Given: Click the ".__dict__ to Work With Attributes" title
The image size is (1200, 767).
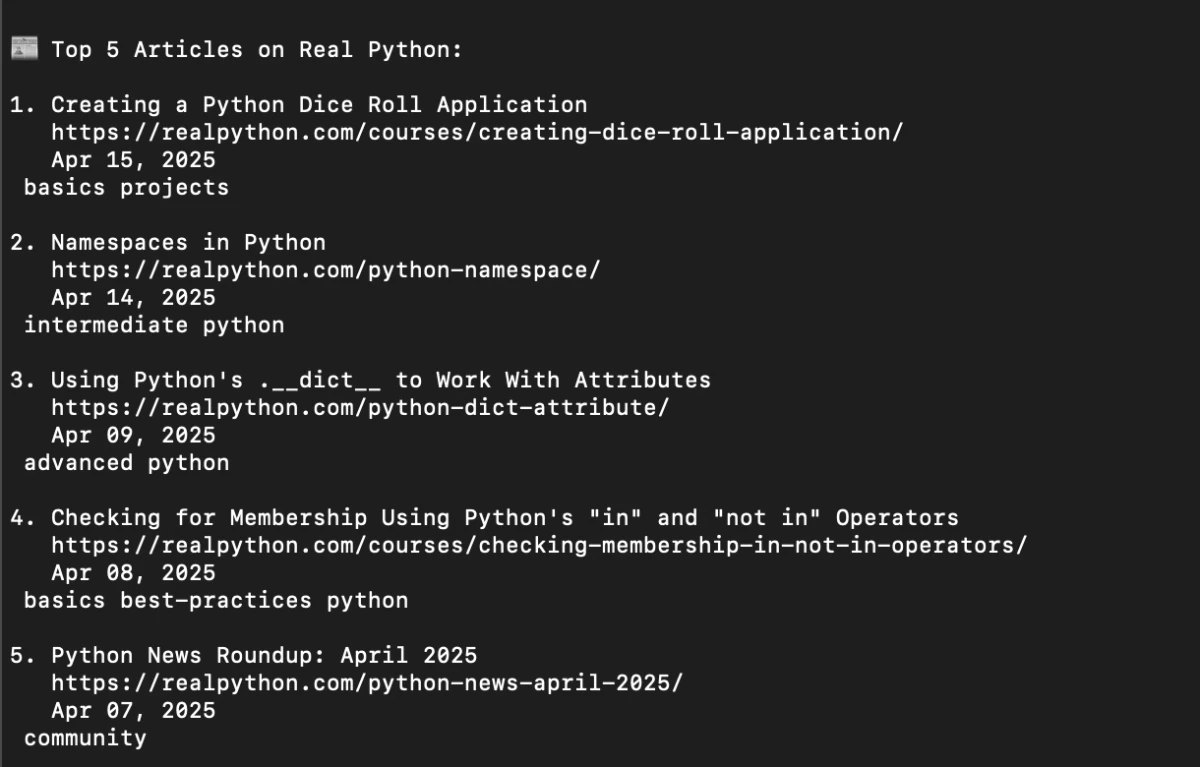Looking at the screenshot, I should [x=381, y=380].
